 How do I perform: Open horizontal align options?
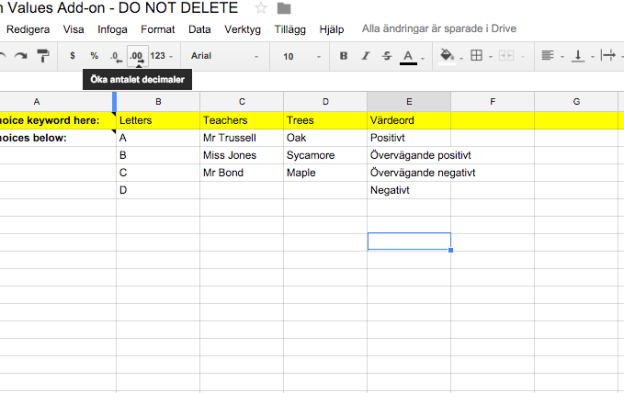pos(548,55)
